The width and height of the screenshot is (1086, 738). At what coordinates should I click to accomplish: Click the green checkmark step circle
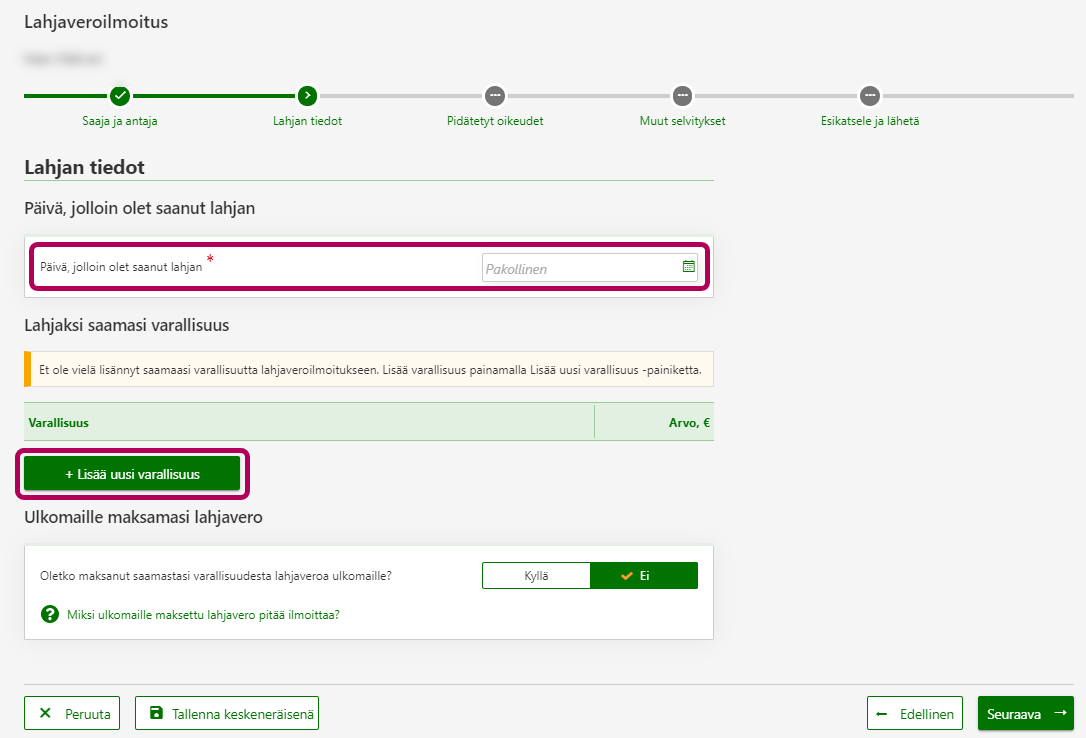pos(120,96)
